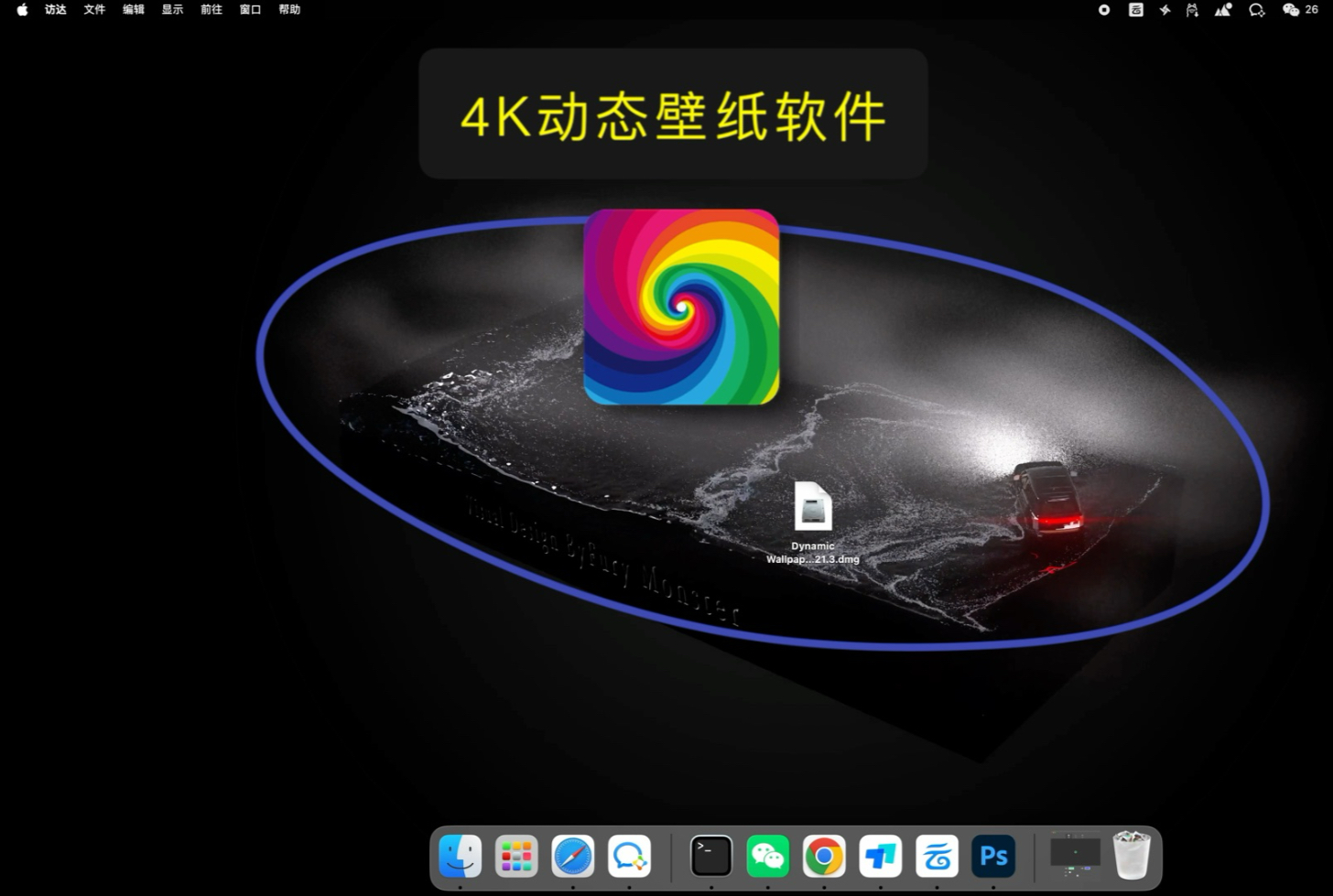Viewport: 1333px width, 896px height.
Task: Open Trash at the end of the Dock
Action: [1132, 856]
